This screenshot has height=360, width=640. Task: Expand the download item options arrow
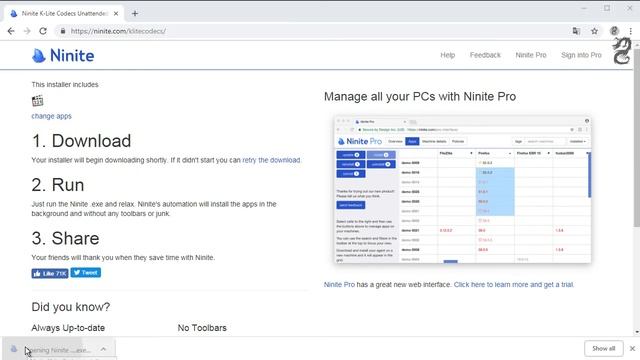[103, 349]
